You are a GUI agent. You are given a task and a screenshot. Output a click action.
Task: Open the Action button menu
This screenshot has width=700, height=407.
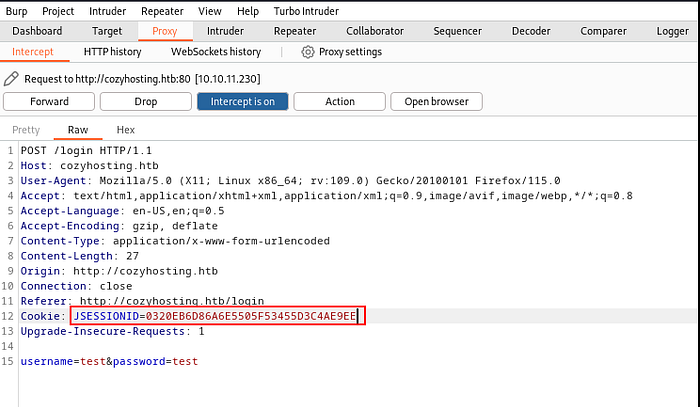(x=340, y=101)
